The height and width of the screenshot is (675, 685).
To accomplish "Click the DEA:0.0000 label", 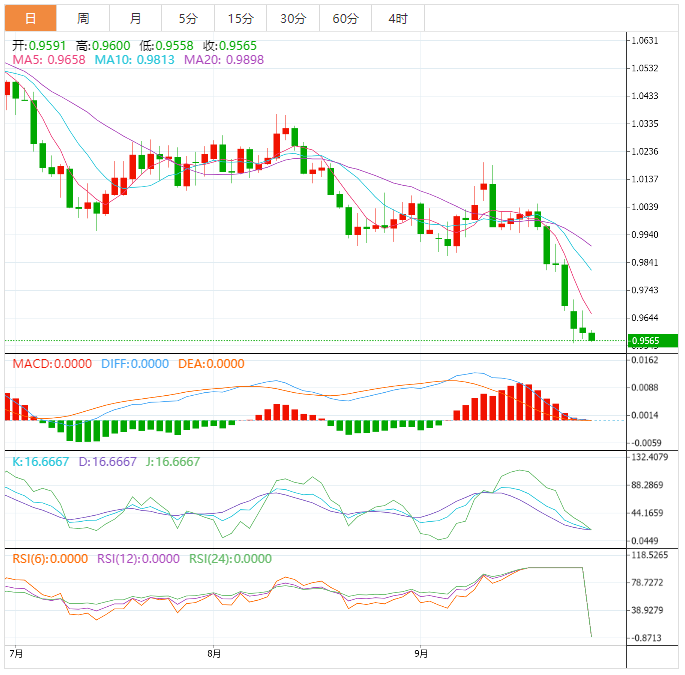I will (211, 363).
